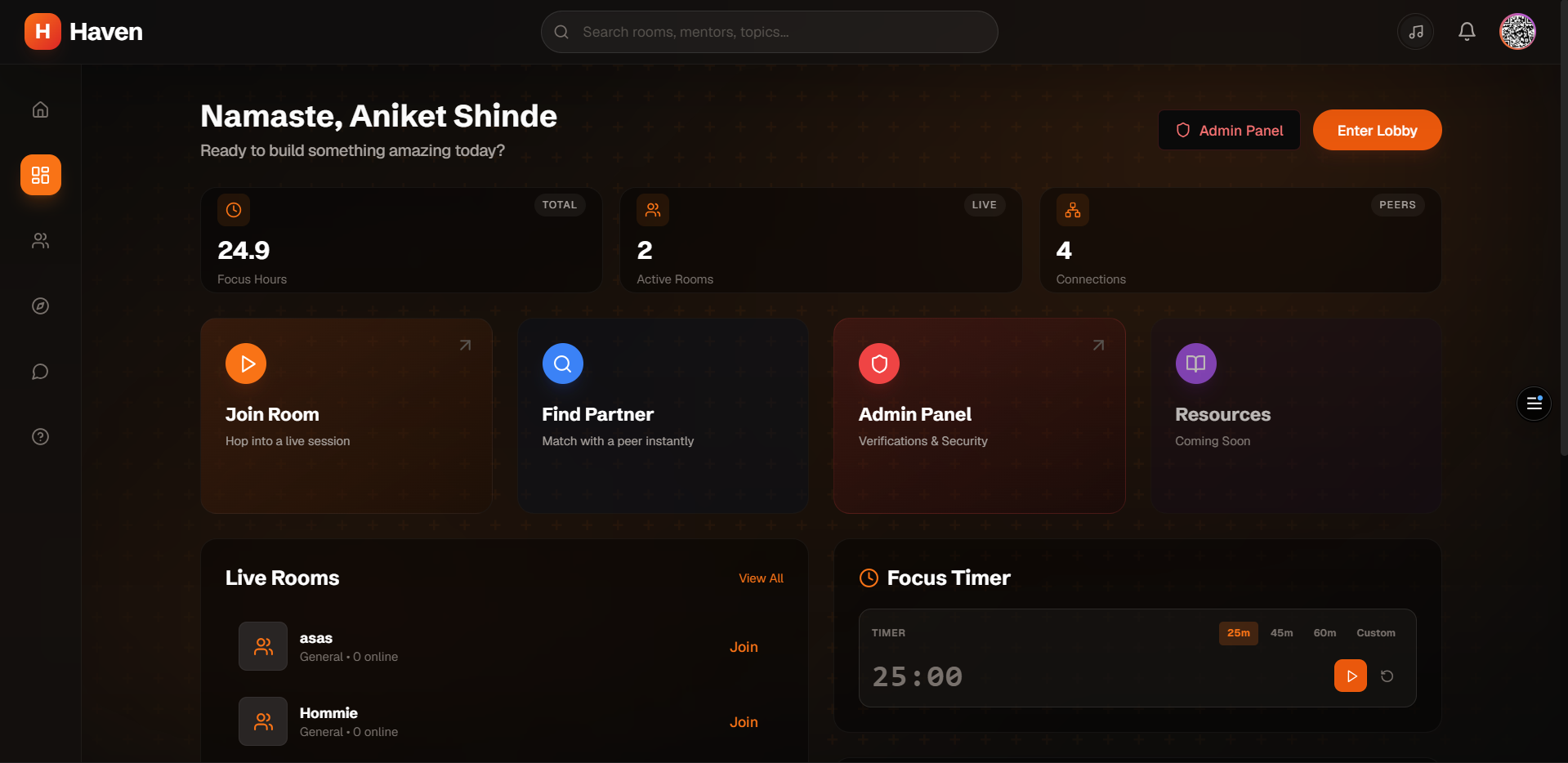Select the 60m timer preset
The image size is (1568, 763).
click(x=1325, y=633)
